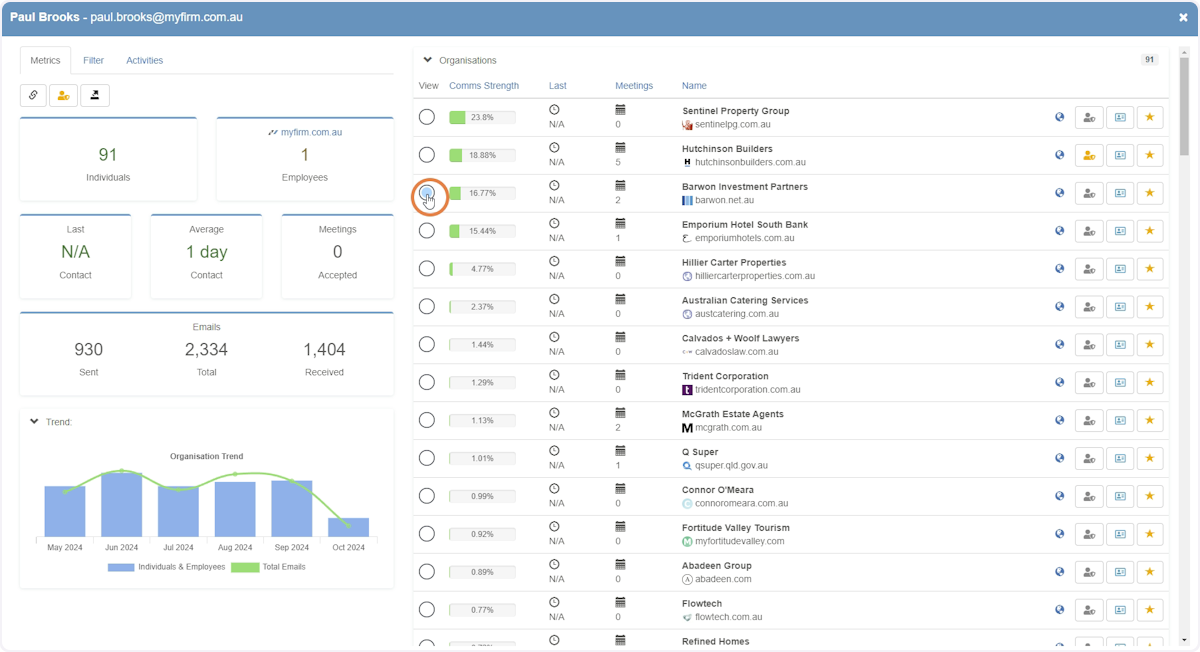
Task: Switch to the Filter tab
Action: (x=93, y=60)
